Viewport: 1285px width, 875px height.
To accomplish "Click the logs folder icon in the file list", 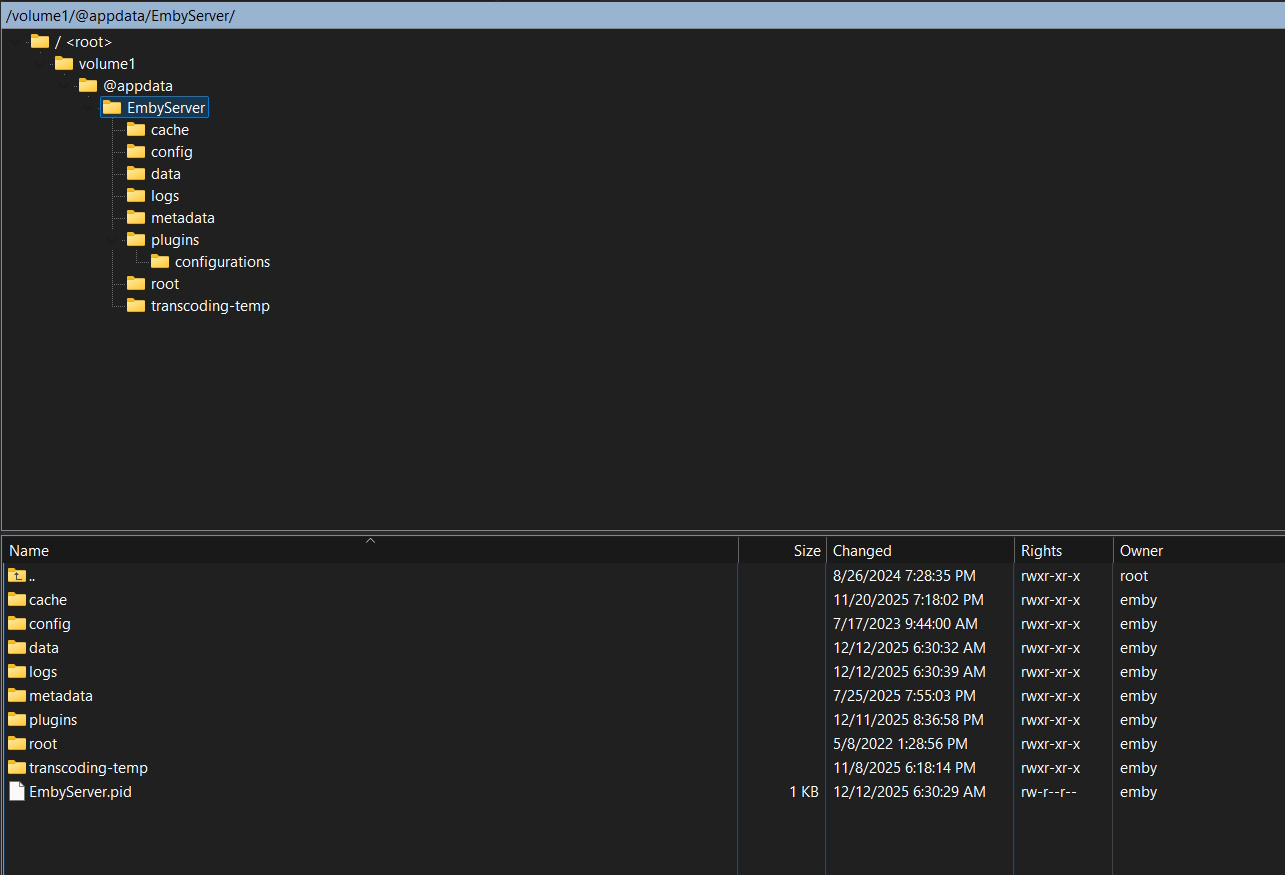I will tap(17, 671).
